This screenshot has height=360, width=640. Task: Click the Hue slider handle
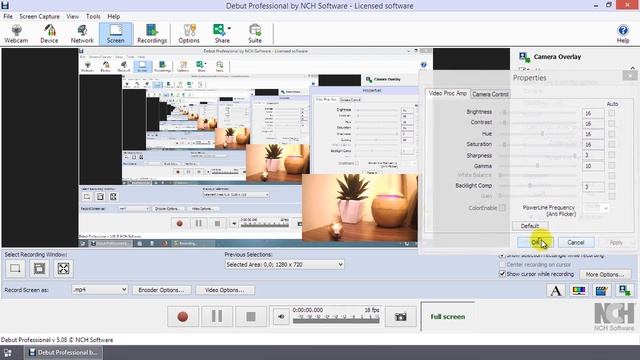(x=542, y=133)
